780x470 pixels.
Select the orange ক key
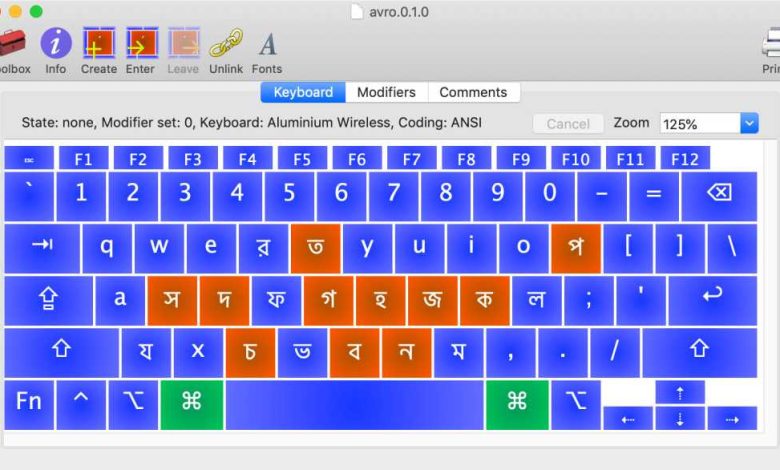pyautogui.click(x=485, y=300)
